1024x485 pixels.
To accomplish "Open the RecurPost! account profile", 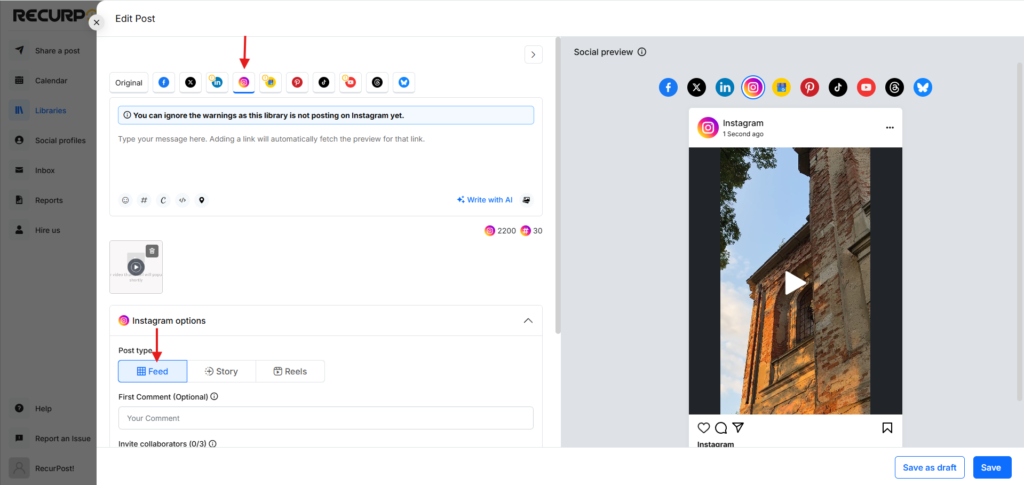I will (48, 468).
